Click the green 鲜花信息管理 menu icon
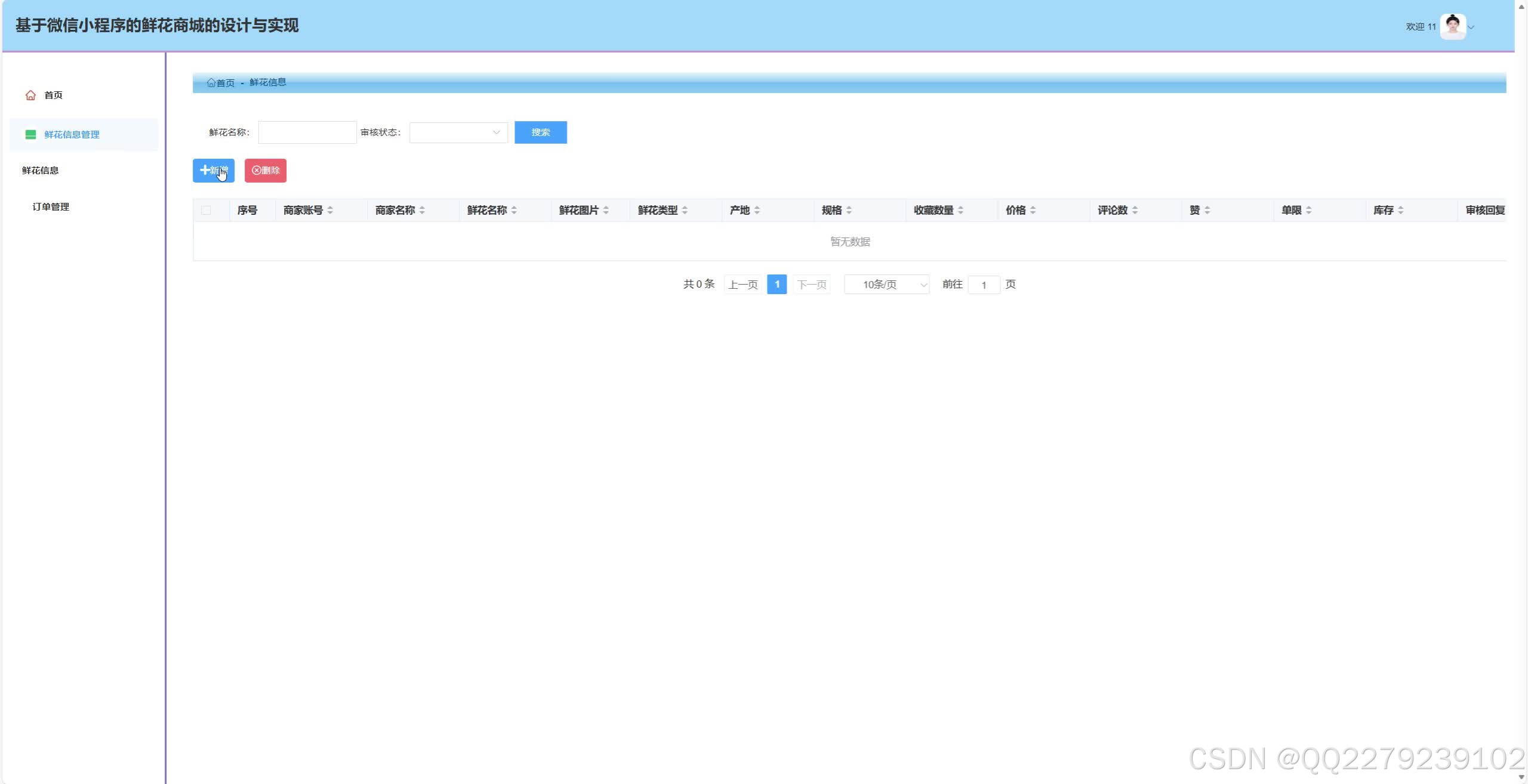The image size is (1528, 784). pyautogui.click(x=30, y=135)
